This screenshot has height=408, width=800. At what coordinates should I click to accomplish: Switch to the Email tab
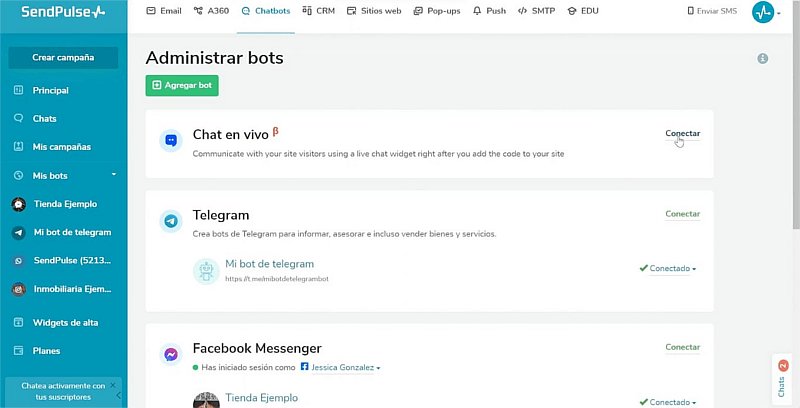164,11
